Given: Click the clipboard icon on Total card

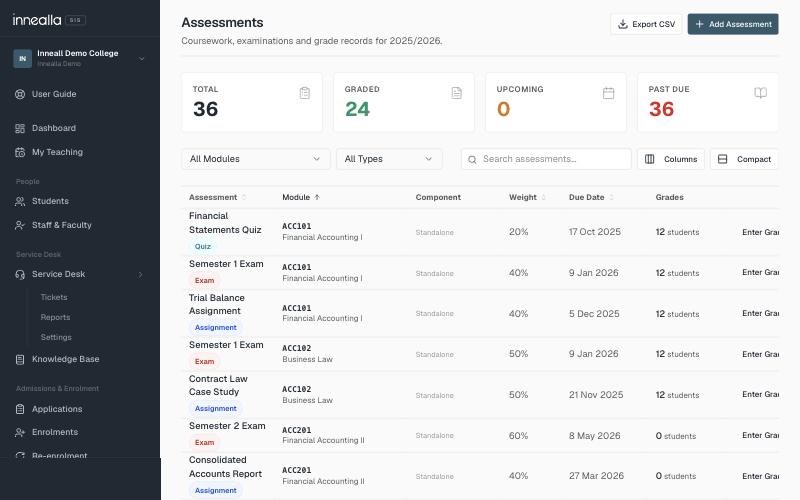Looking at the screenshot, I should pyautogui.click(x=305, y=93).
